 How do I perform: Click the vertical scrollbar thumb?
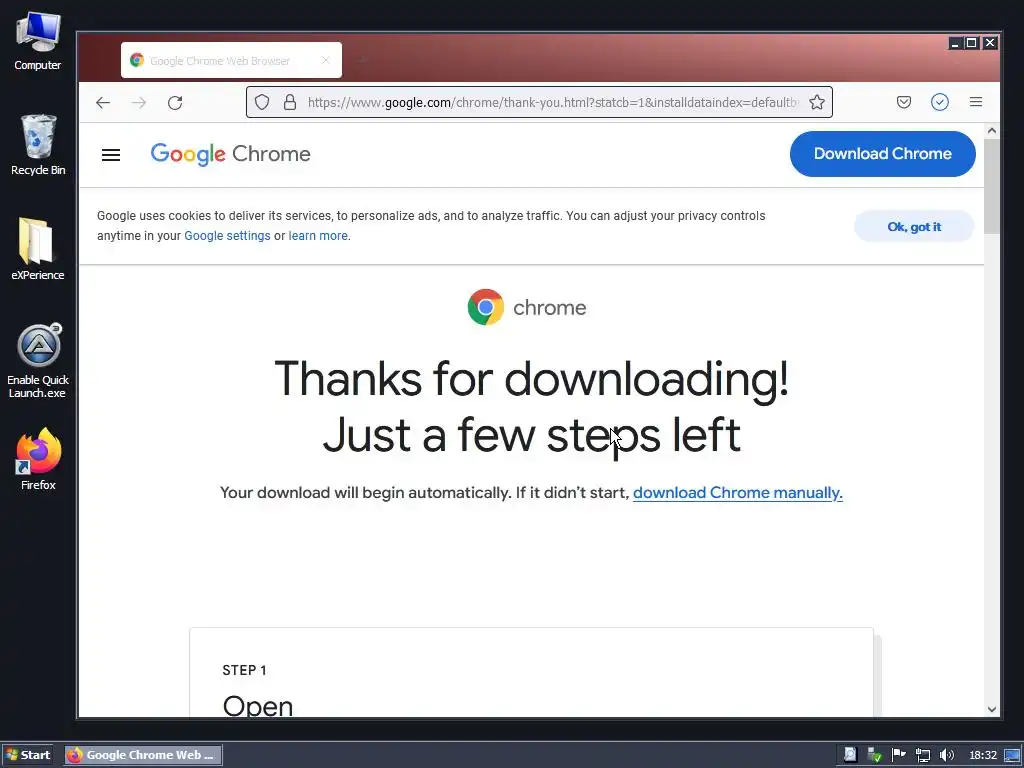[992, 186]
